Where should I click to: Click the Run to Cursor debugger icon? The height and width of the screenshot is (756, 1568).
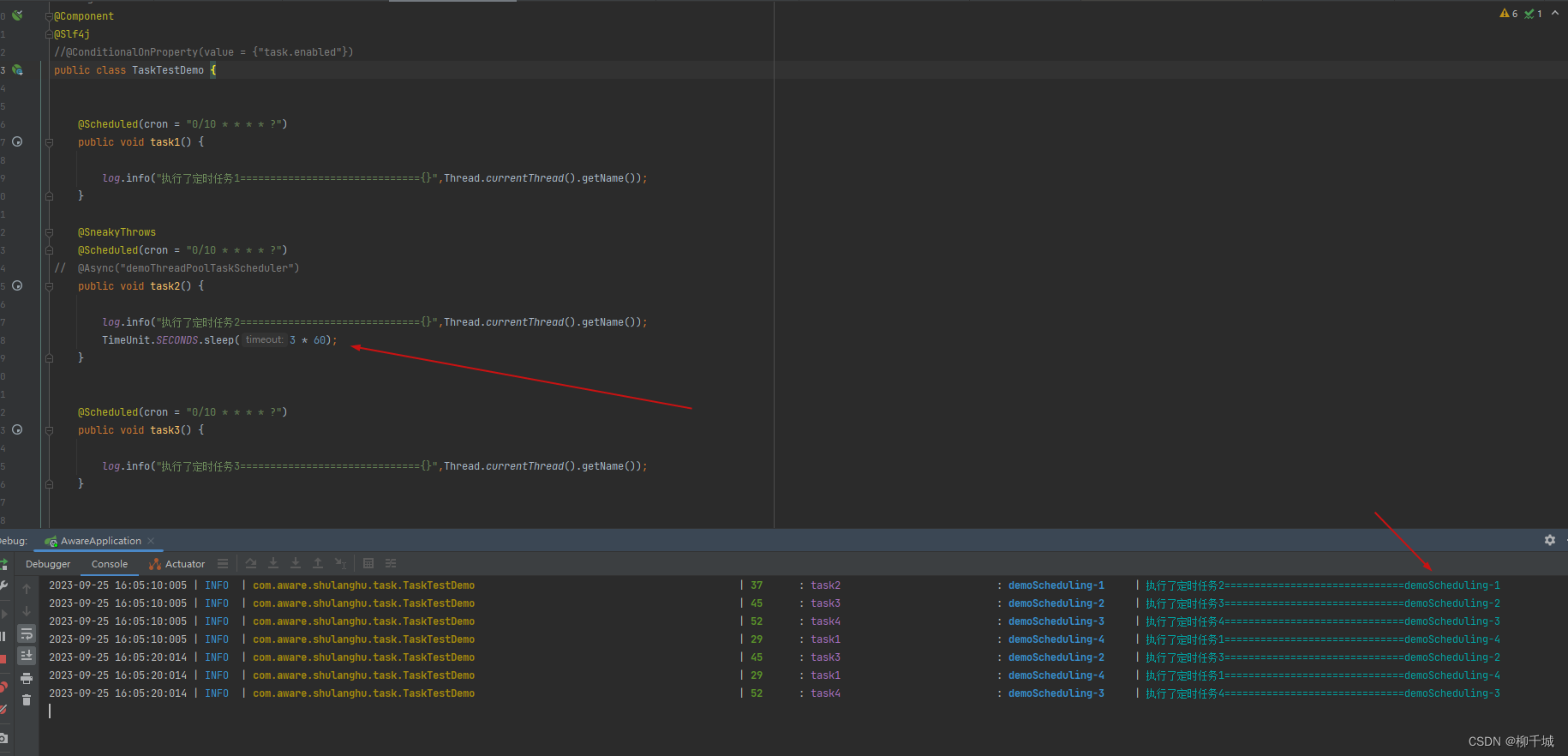[340, 563]
